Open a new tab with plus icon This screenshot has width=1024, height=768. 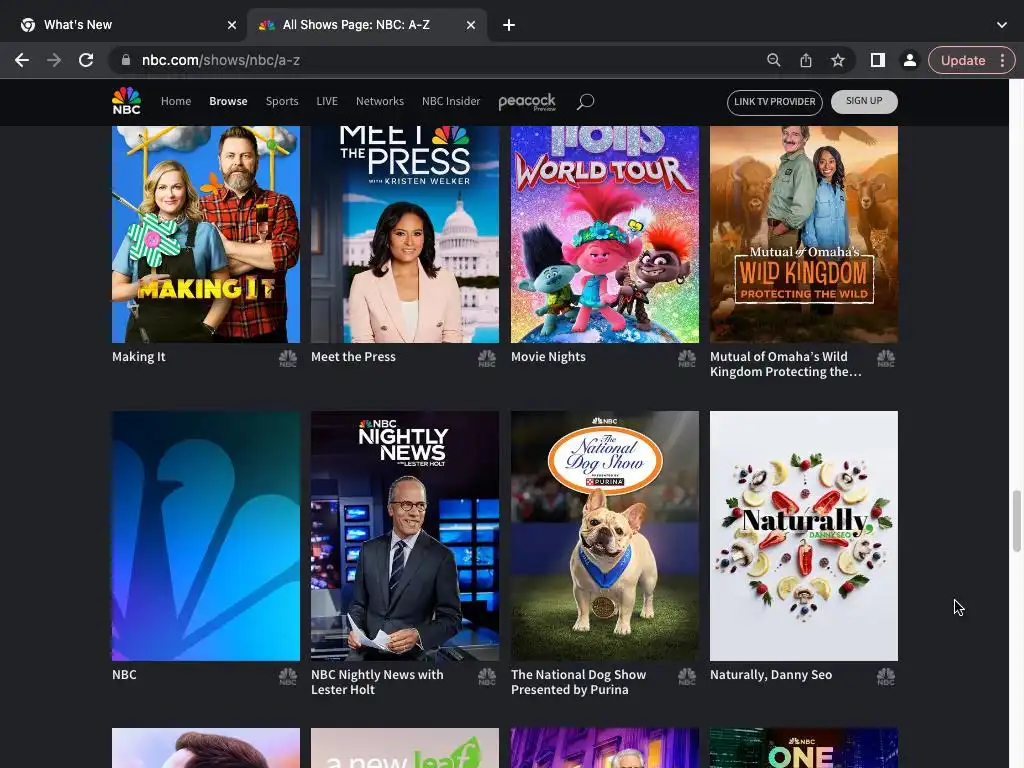point(509,25)
